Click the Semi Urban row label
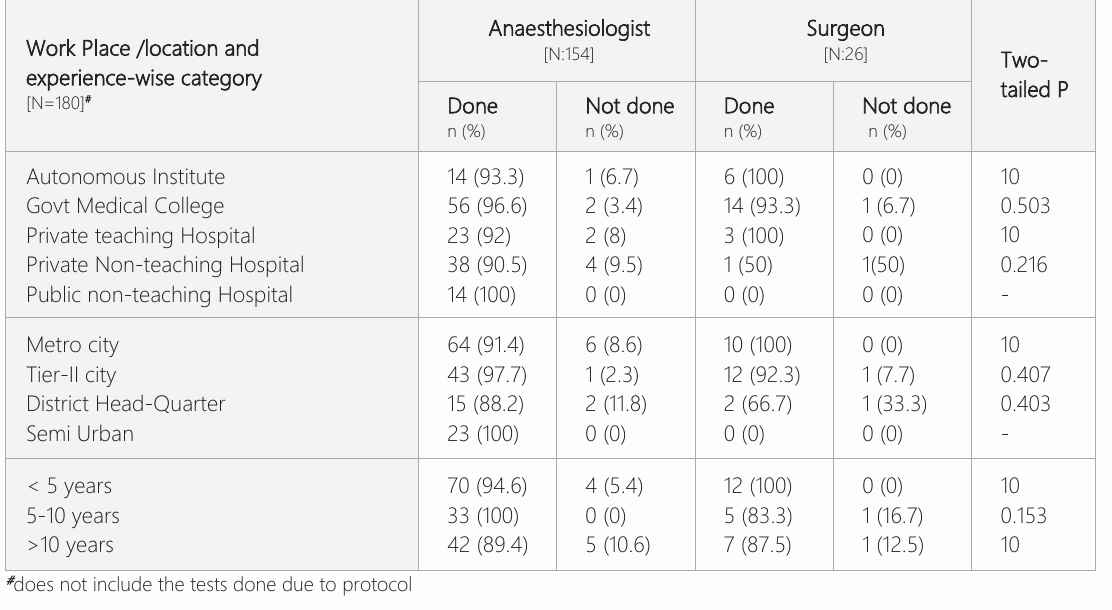The height and width of the screenshot is (610, 1112). click(x=79, y=434)
